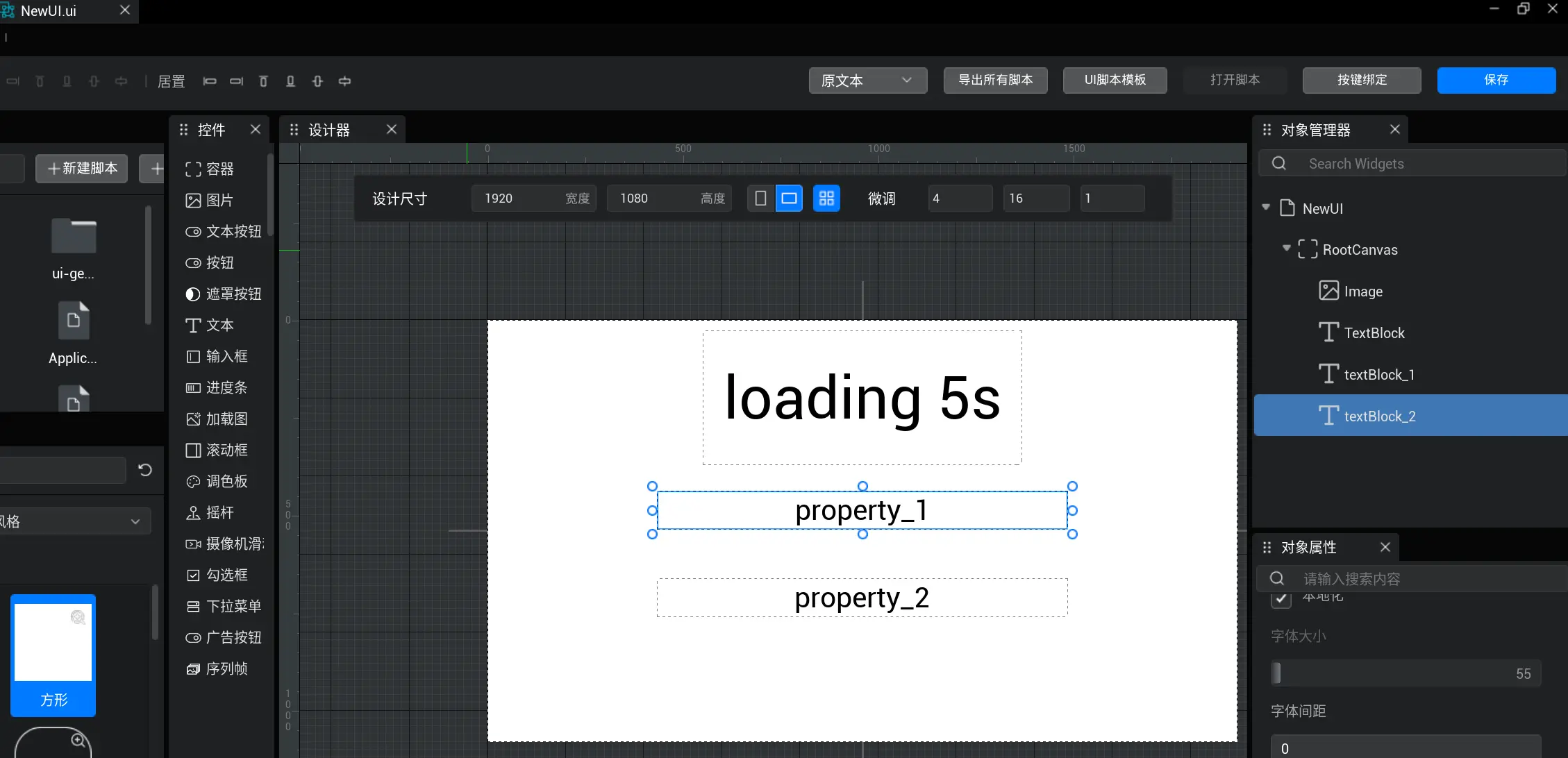This screenshot has width=1568, height=758.
Task: Select textBlock_1 in the object tree
Action: [1379, 375]
